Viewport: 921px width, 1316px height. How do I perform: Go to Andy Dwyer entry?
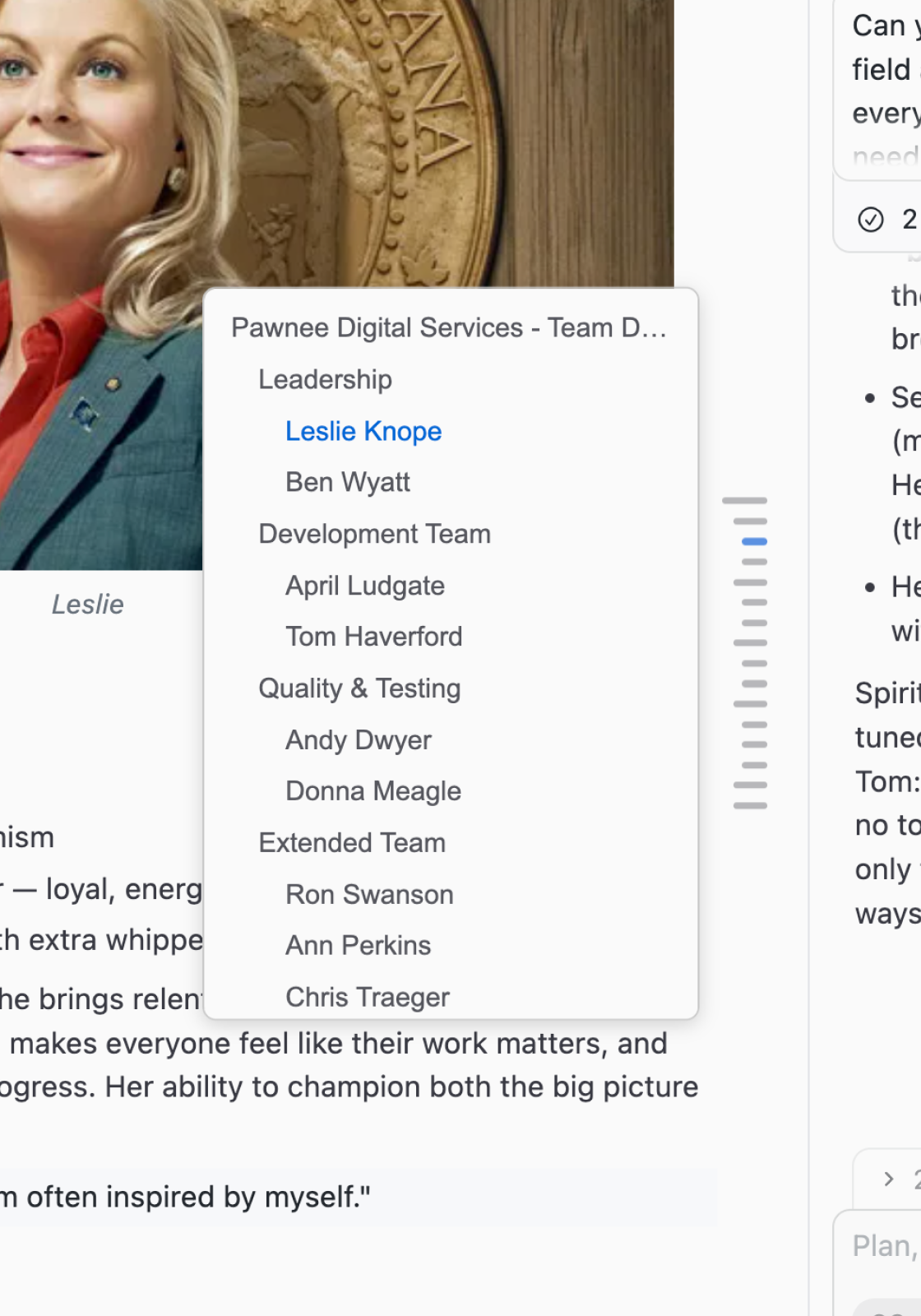[x=358, y=740]
